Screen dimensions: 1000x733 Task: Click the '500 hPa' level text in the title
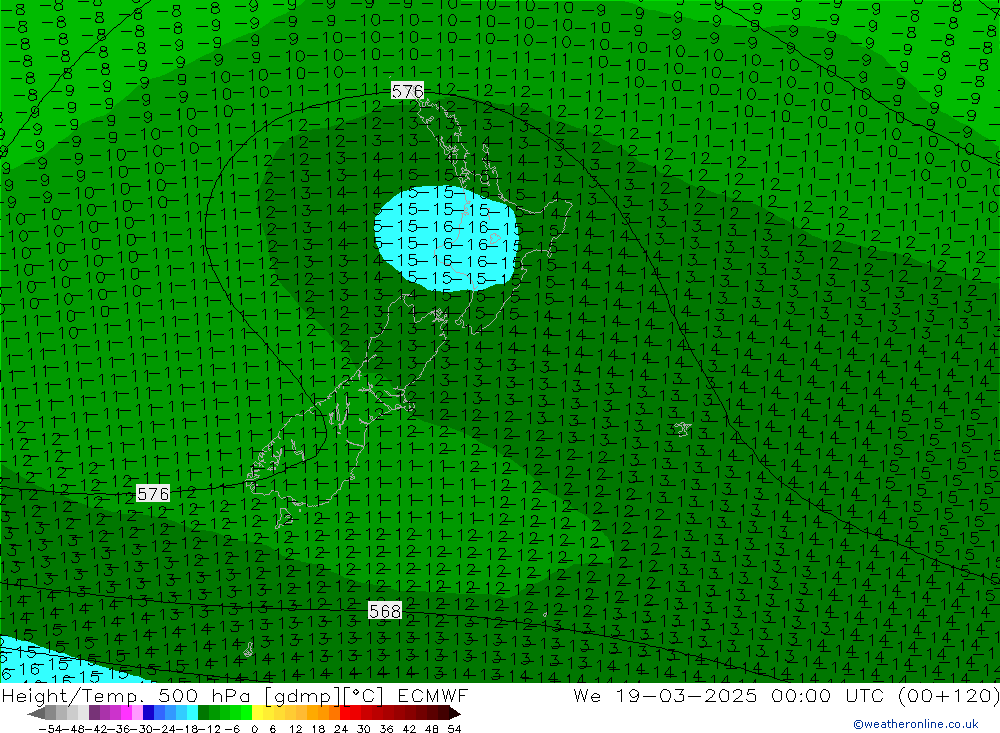click(203, 695)
